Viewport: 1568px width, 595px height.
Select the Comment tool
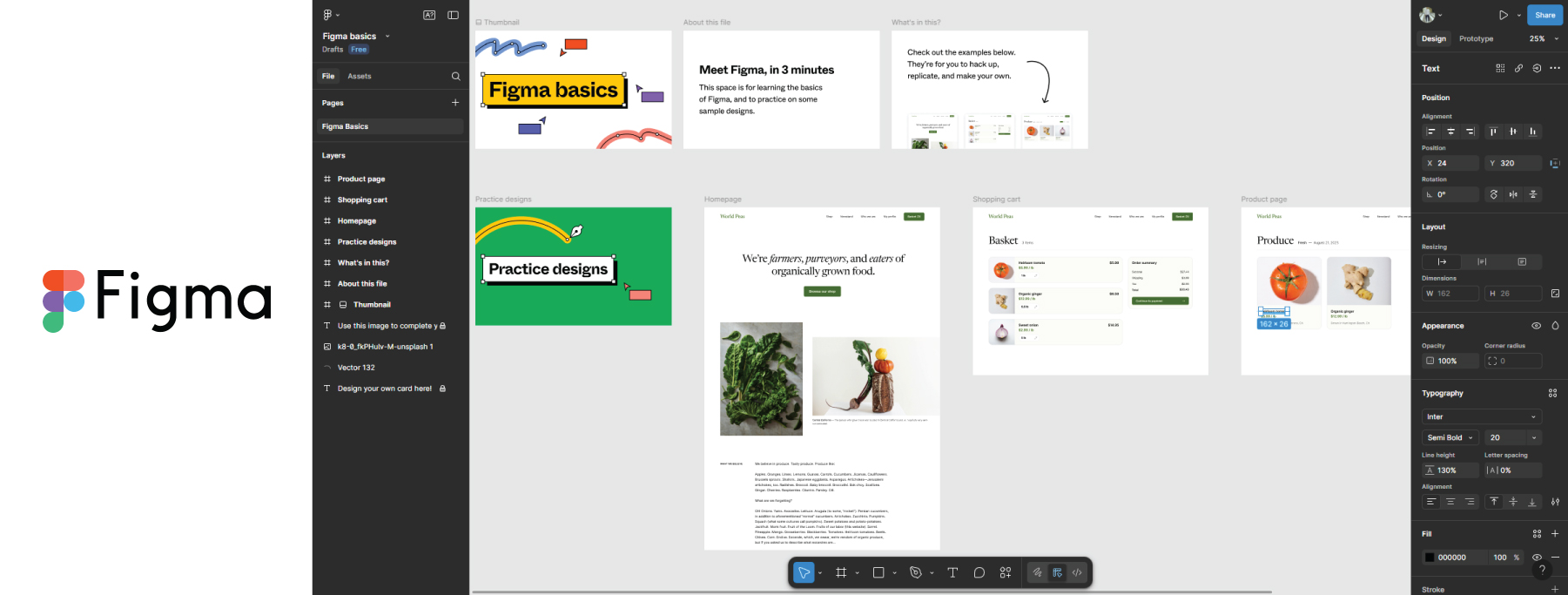[x=979, y=572]
